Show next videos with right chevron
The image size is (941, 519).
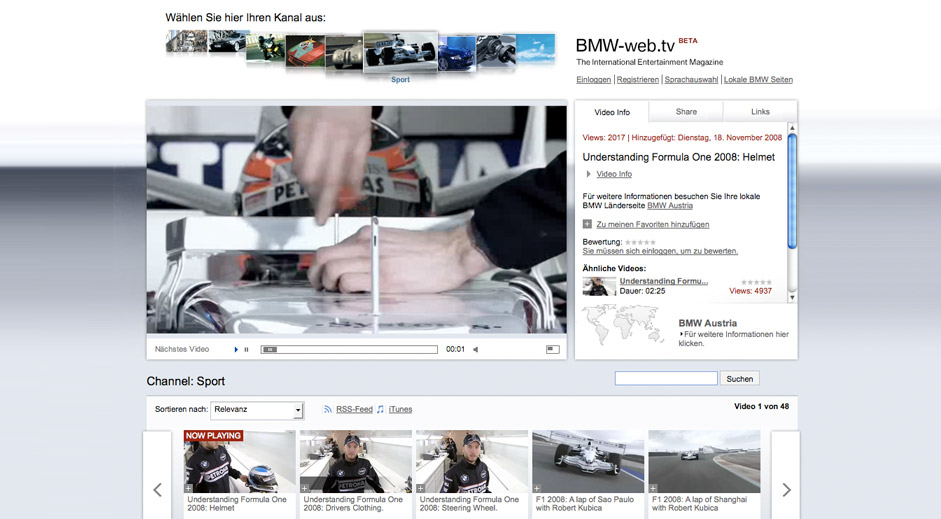[786, 490]
